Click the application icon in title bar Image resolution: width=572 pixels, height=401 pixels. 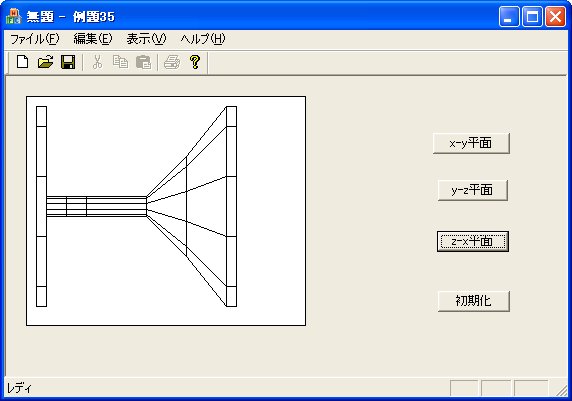(13, 16)
